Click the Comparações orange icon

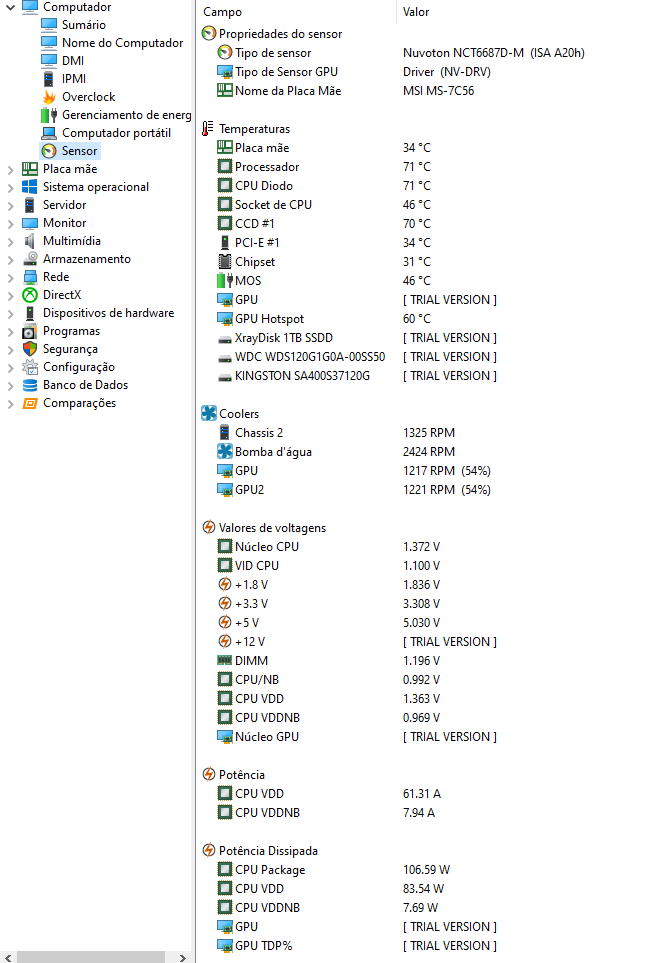pyautogui.click(x=29, y=403)
